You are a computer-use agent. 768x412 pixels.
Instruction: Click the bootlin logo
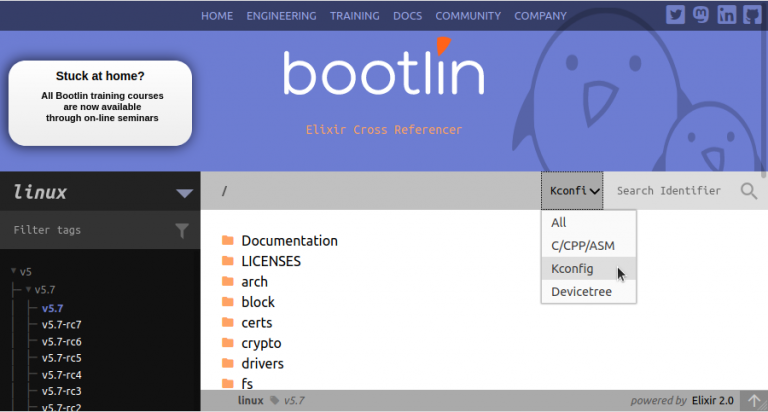[x=384, y=67]
